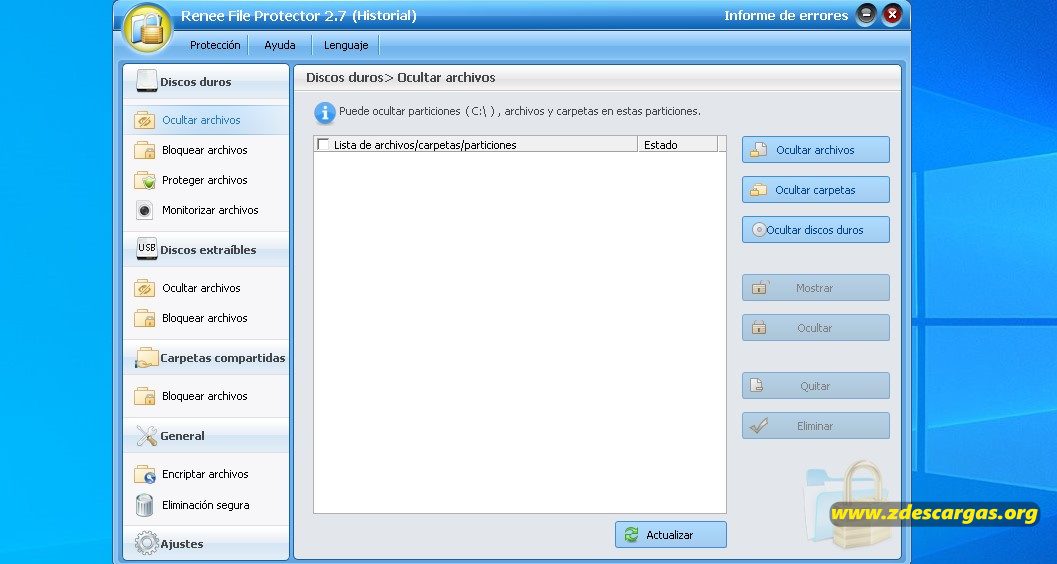Click the Actualizar refresh button
Image resolution: width=1057 pixels, height=564 pixels.
coord(671,534)
